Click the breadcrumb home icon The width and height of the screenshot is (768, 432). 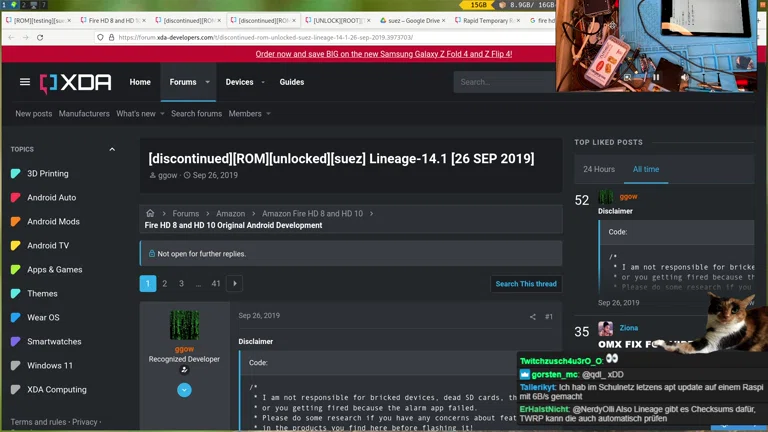click(151, 213)
